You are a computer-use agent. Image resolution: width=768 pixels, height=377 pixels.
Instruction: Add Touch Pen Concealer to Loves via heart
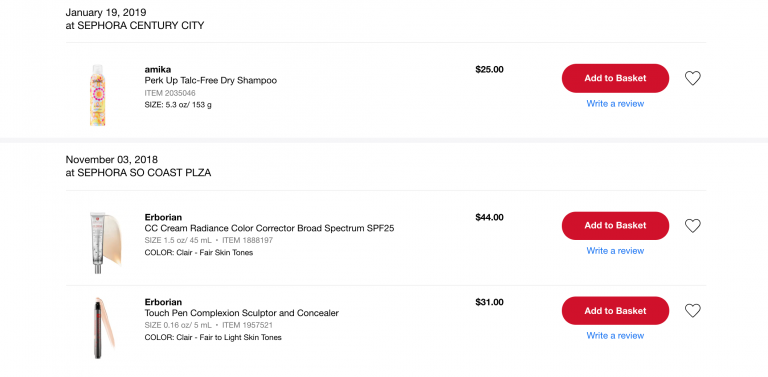[692, 311]
